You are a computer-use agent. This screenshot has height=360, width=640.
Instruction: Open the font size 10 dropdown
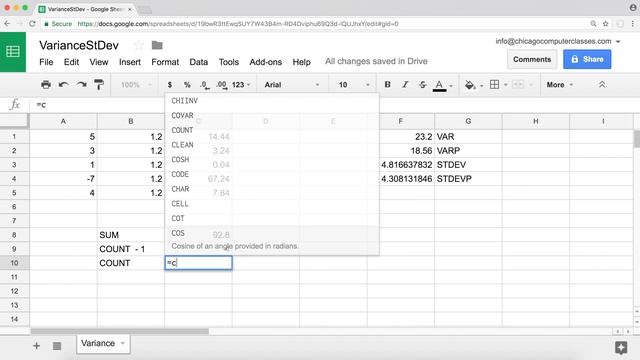353,84
